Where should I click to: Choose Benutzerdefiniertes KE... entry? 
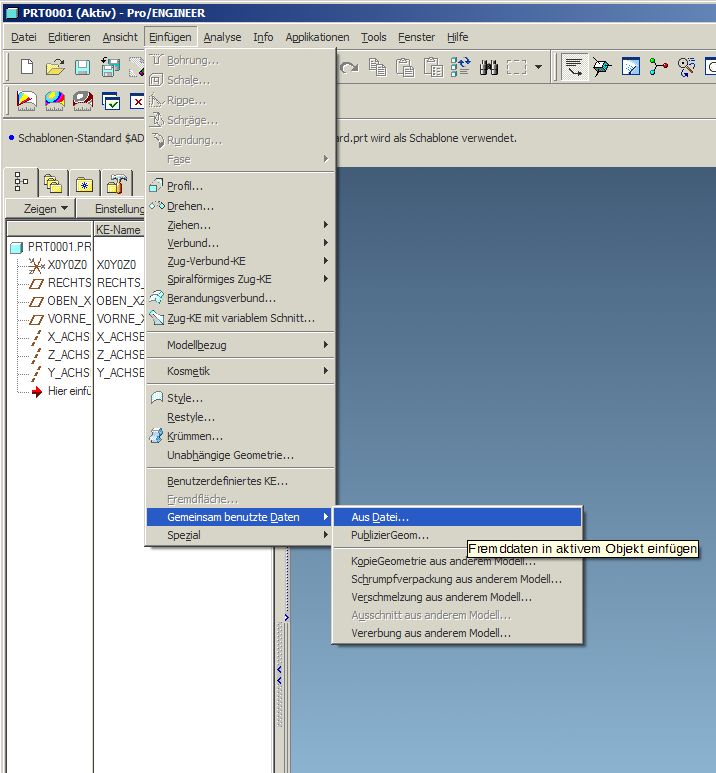click(x=240, y=481)
